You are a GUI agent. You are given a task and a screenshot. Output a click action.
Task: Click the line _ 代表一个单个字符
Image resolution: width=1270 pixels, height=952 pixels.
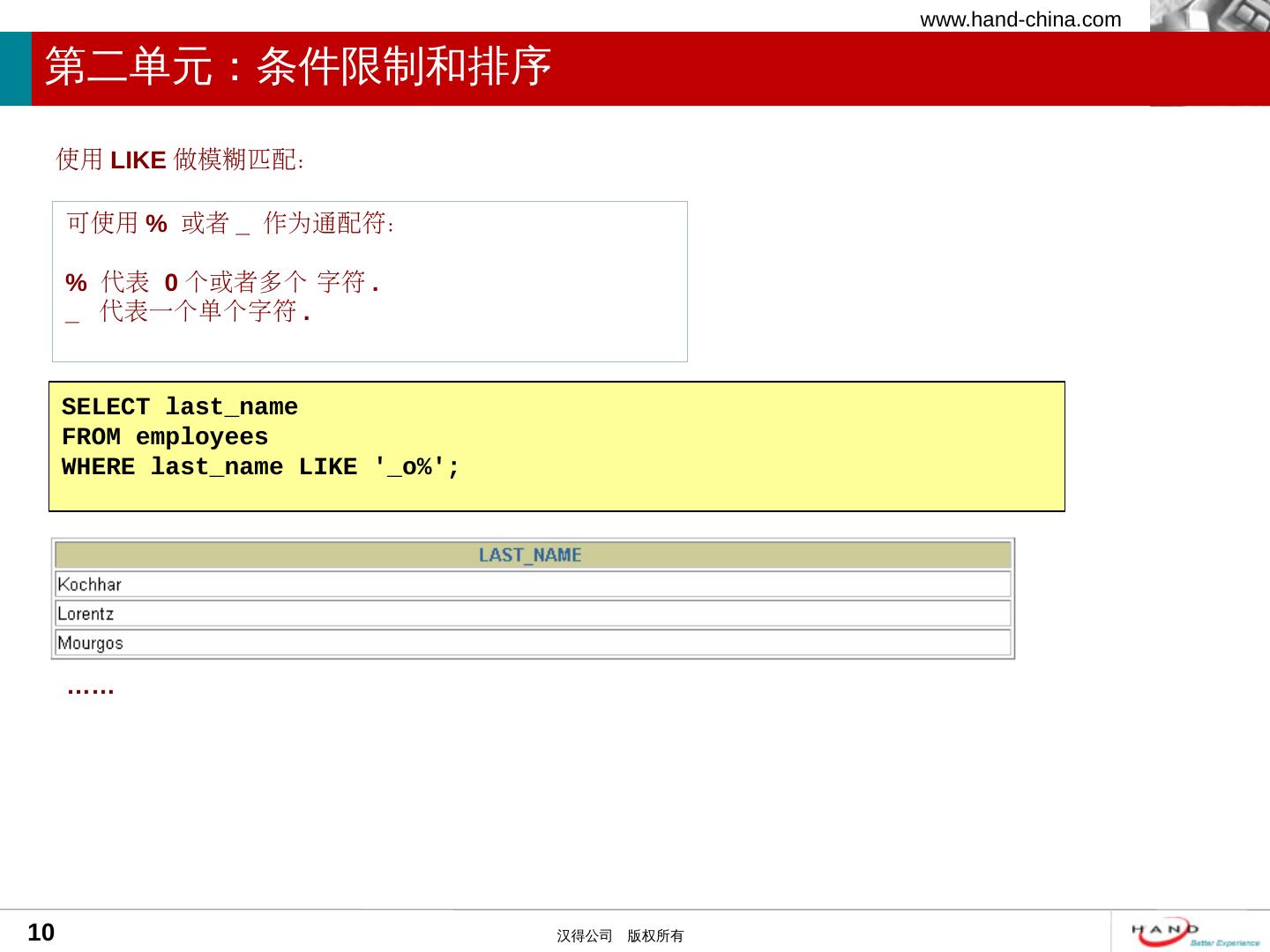pos(189,312)
